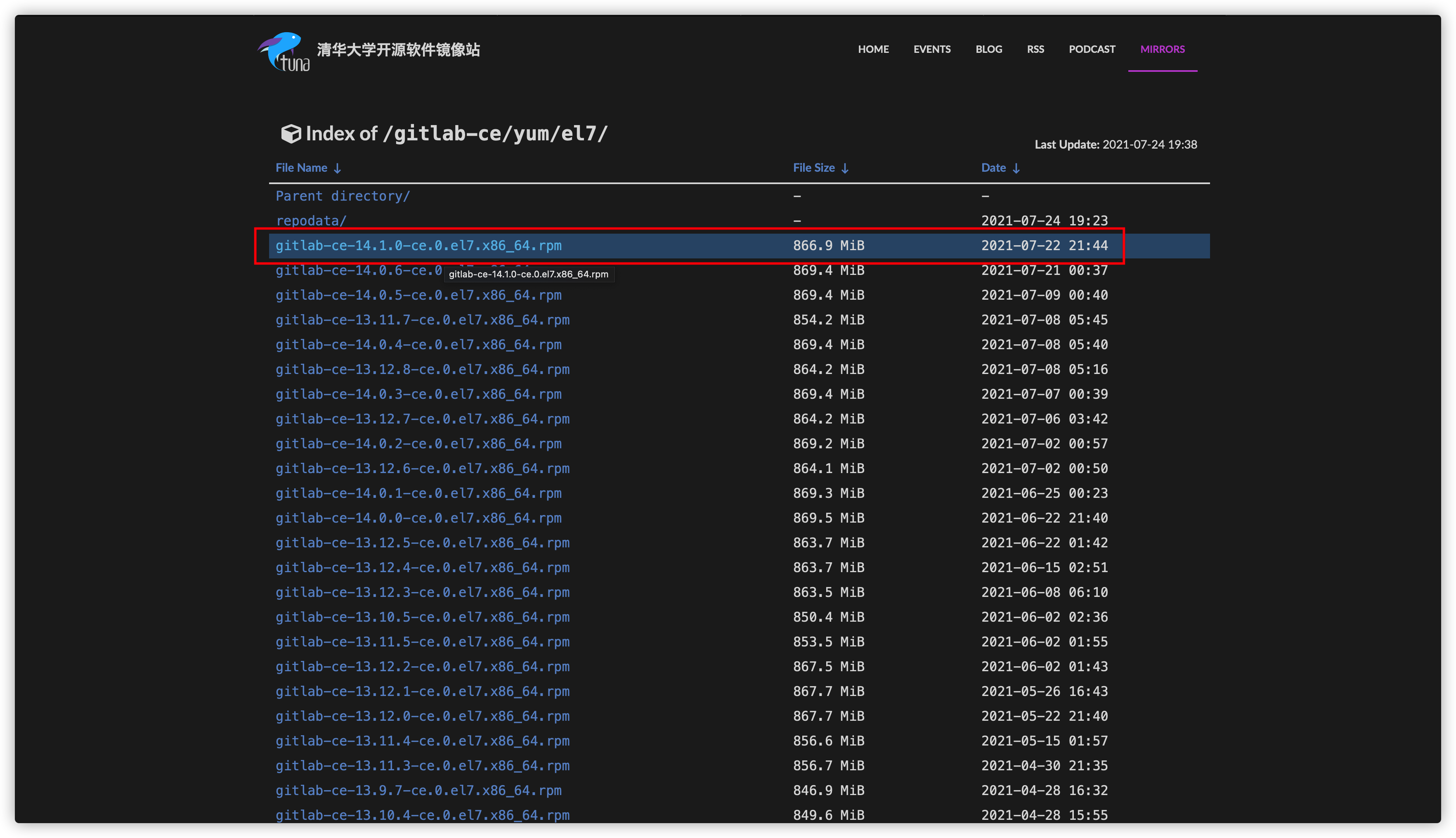Open the HOME menu item
This screenshot has height=838, width=1456.
click(x=873, y=50)
